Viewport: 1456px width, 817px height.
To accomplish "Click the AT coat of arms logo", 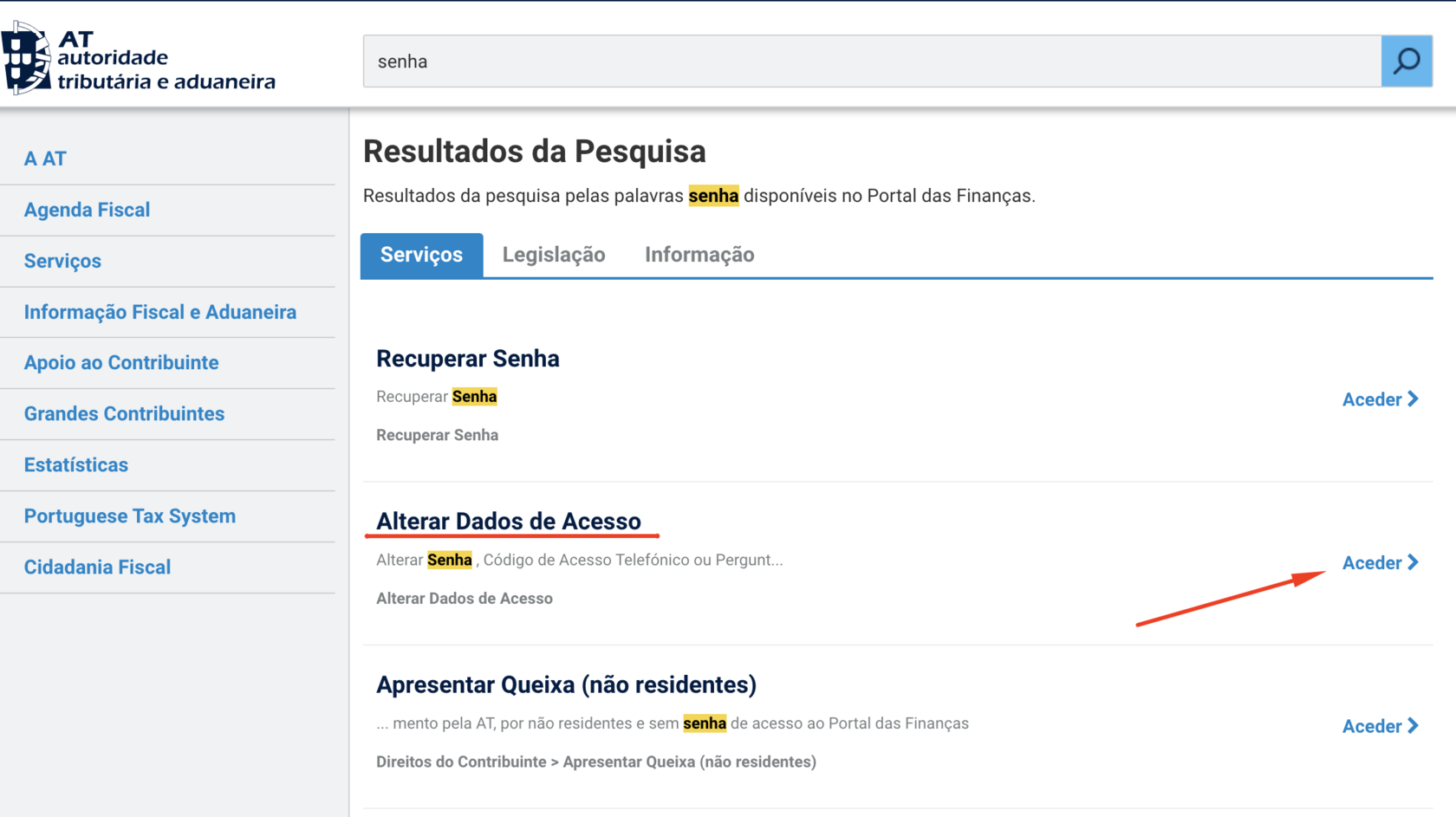I will click(26, 57).
